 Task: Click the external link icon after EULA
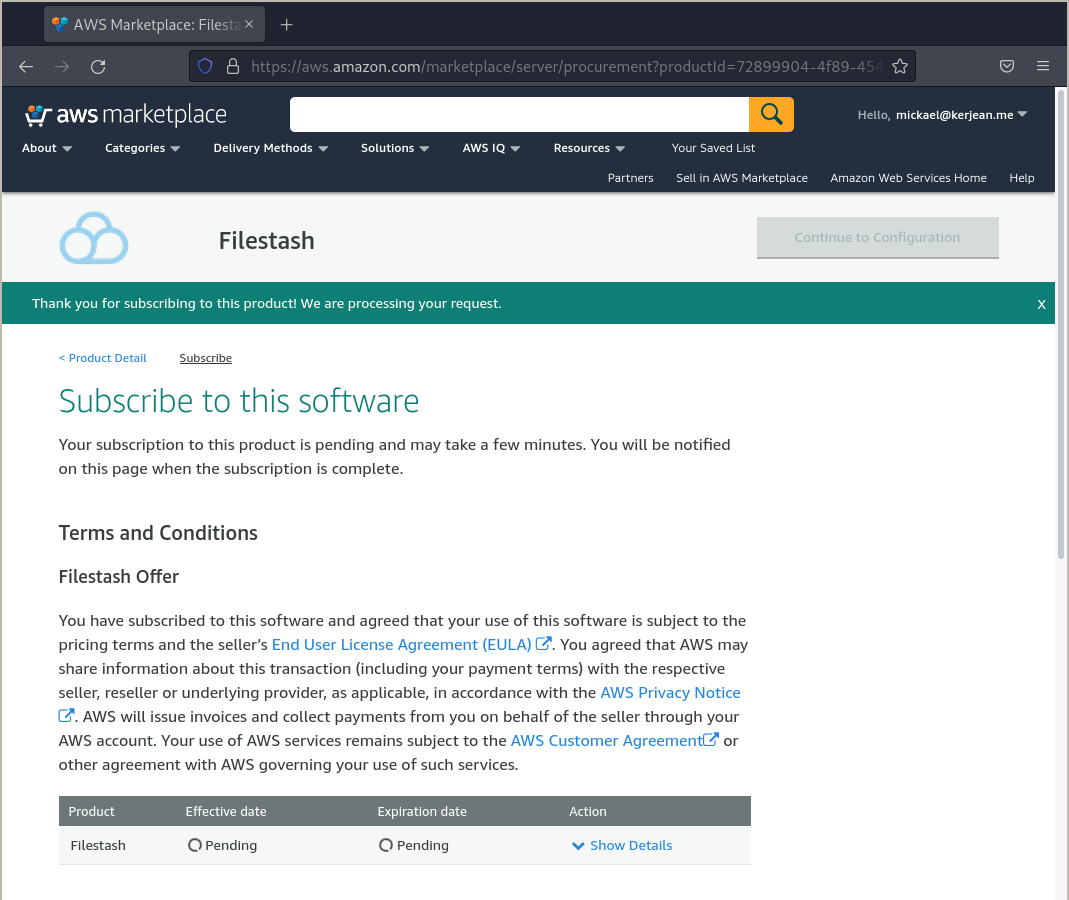point(543,644)
